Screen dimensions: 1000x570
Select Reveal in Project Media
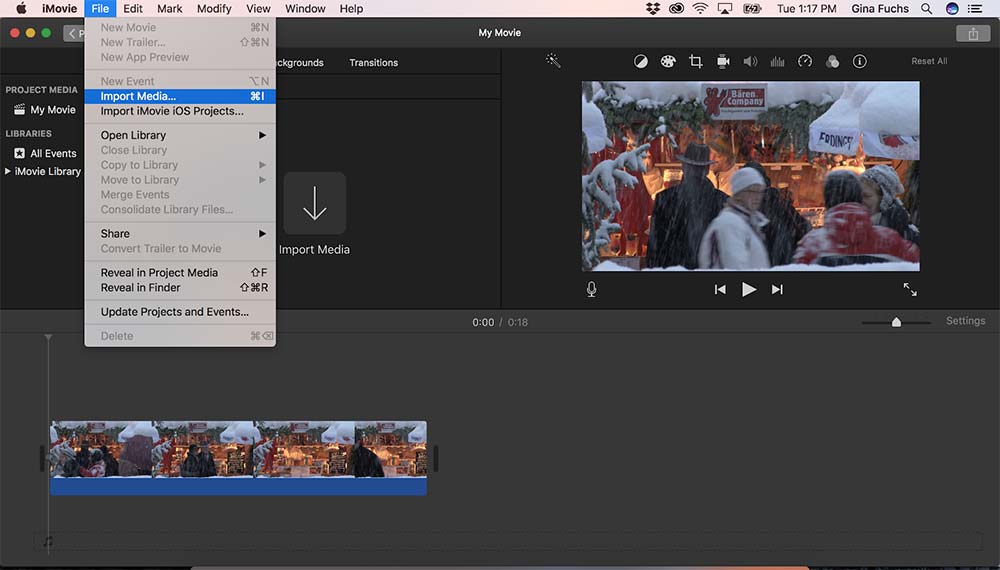[x=180, y=272]
